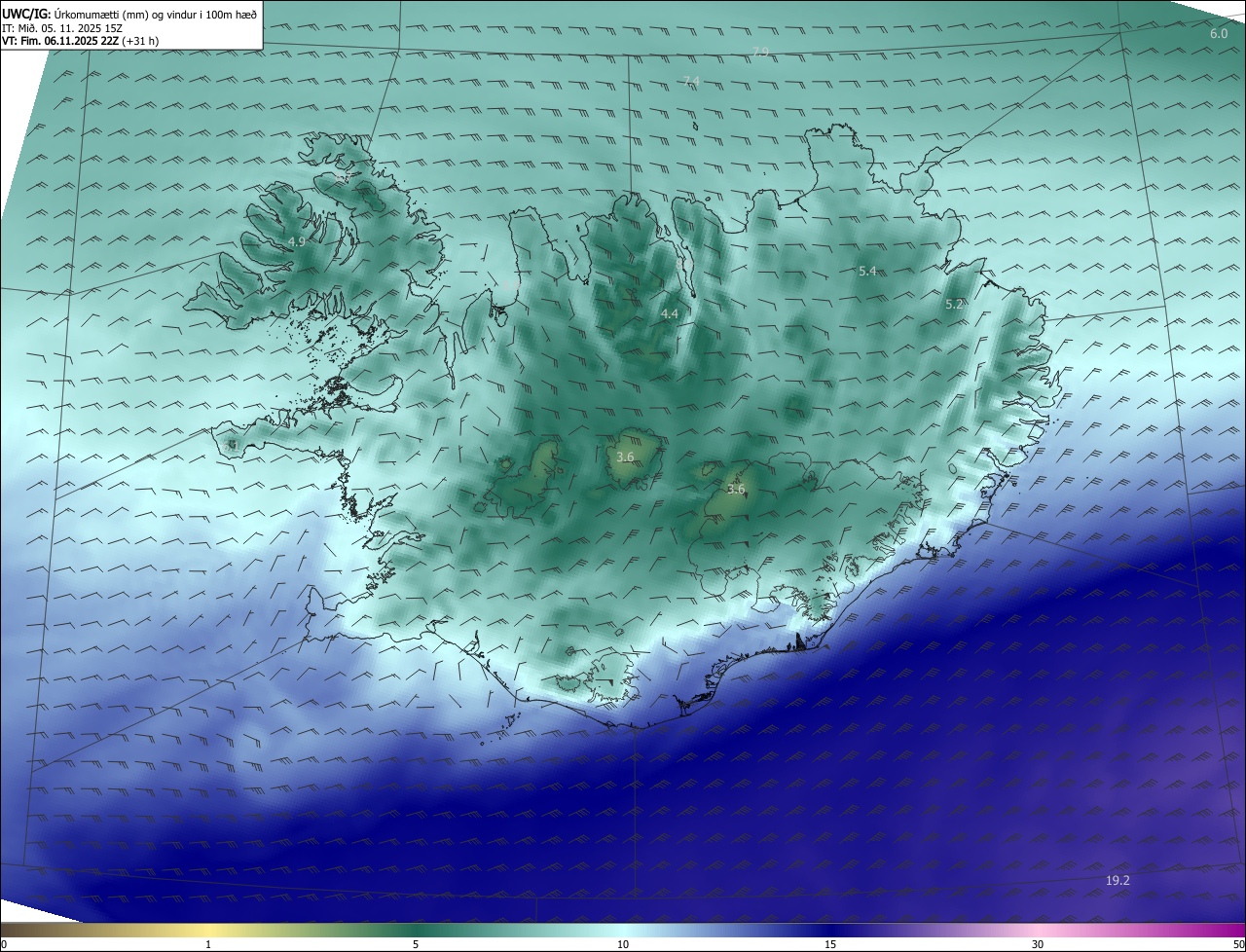Pick the 4.9 value over the Westfjords
This screenshot has height=952, width=1246.
297,241
